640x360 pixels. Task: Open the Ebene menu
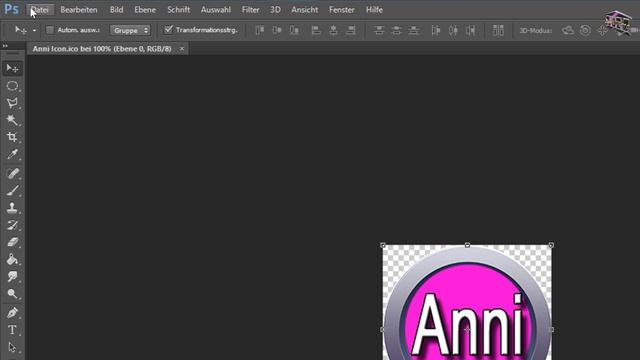point(145,10)
